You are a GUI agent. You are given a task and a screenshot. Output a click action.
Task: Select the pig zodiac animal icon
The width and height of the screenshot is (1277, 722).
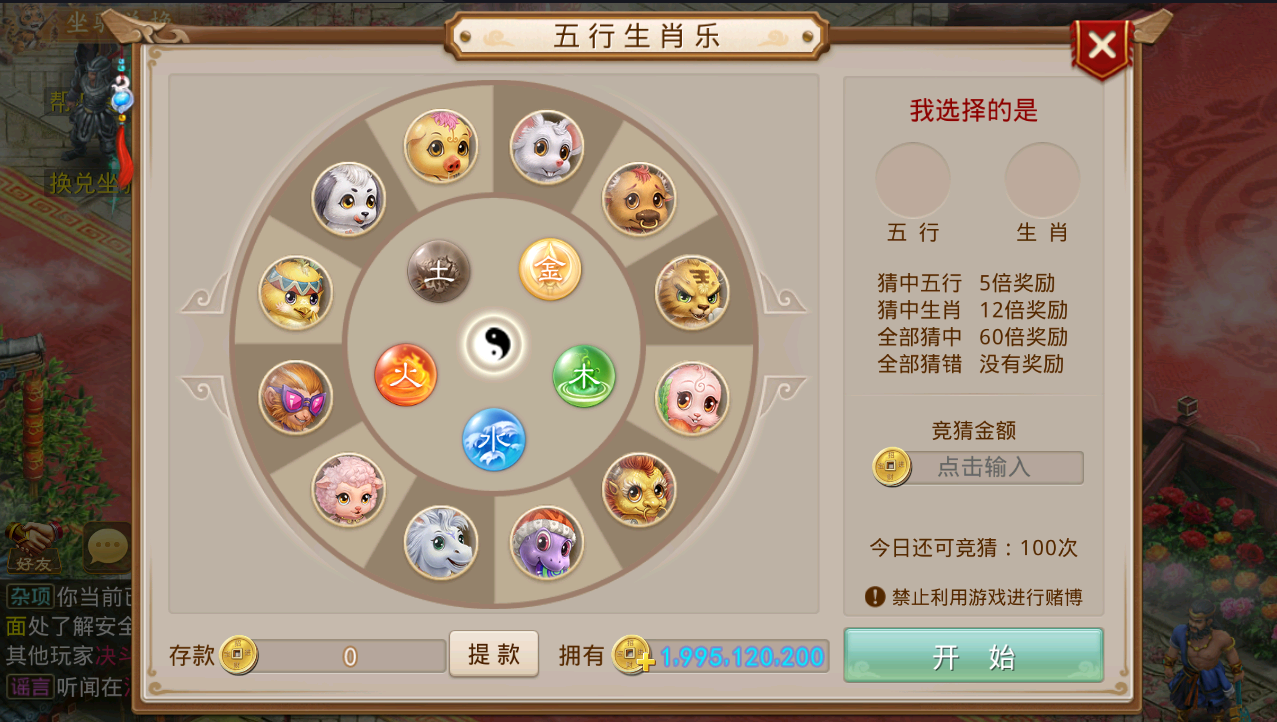pyautogui.click(x=441, y=146)
